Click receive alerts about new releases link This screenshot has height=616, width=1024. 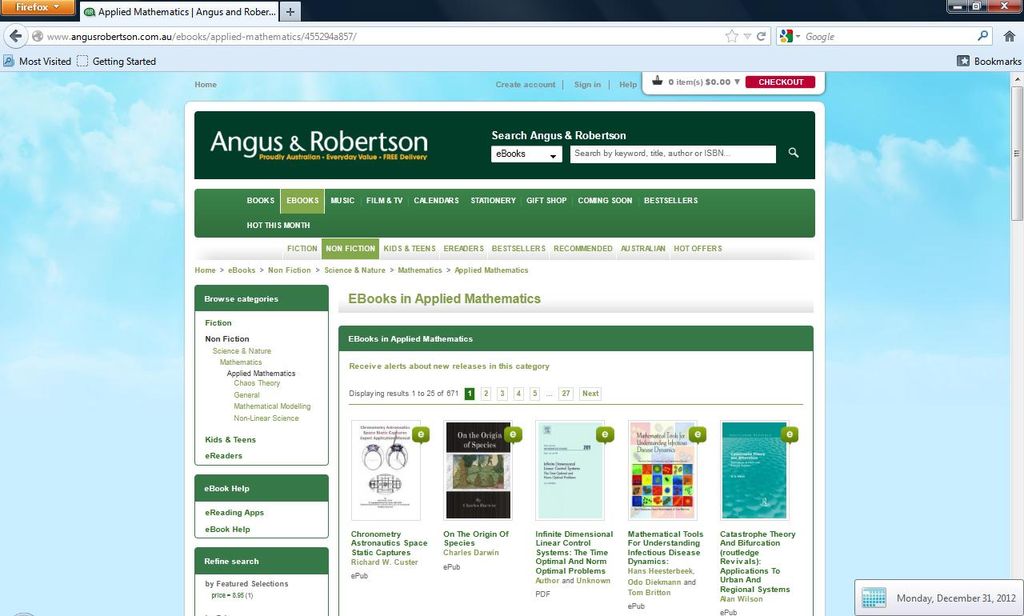(449, 366)
